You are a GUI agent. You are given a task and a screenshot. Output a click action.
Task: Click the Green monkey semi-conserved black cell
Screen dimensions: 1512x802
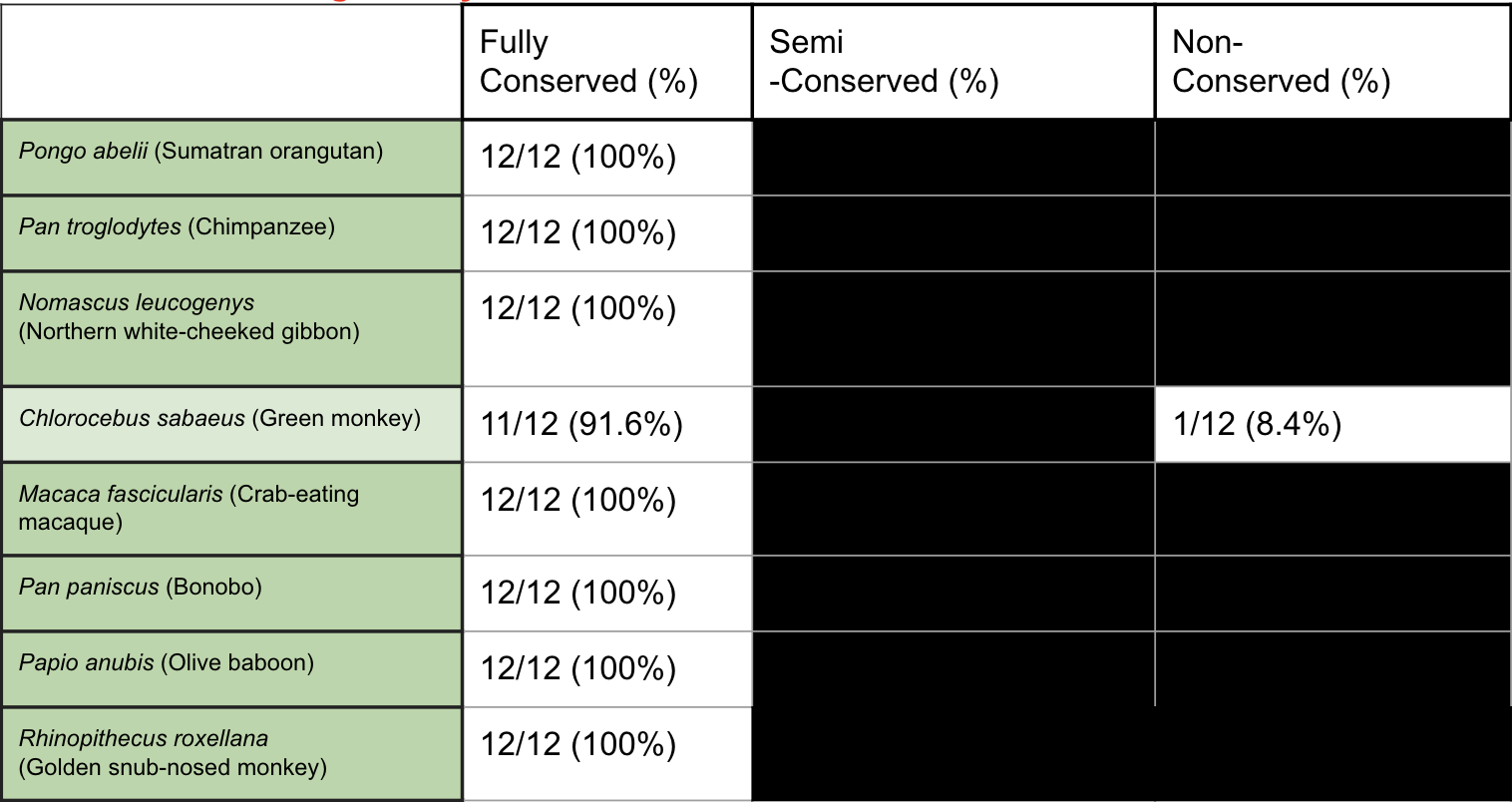[x=952, y=425]
